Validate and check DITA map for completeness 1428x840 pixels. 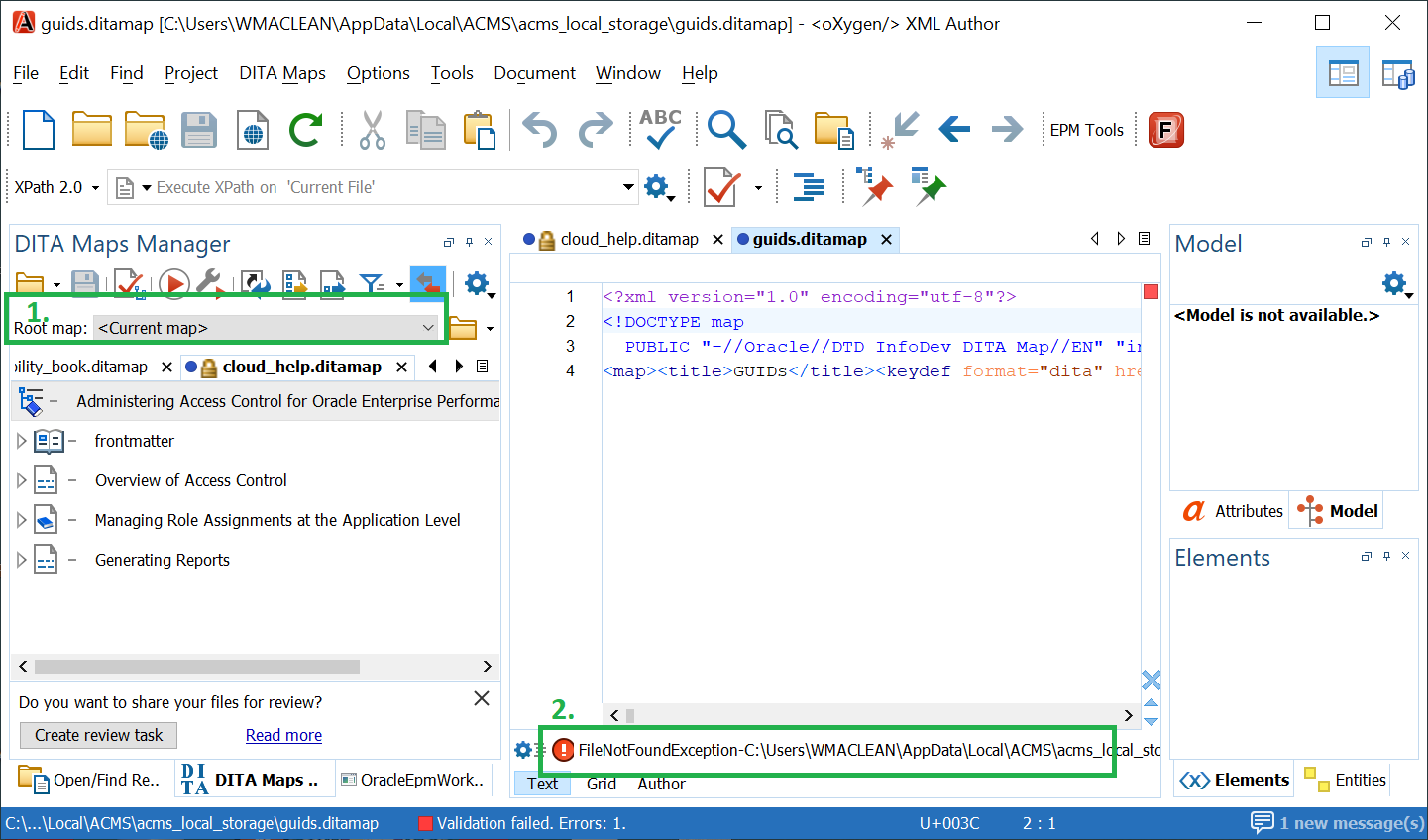pyautogui.click(x=130, y=285)
